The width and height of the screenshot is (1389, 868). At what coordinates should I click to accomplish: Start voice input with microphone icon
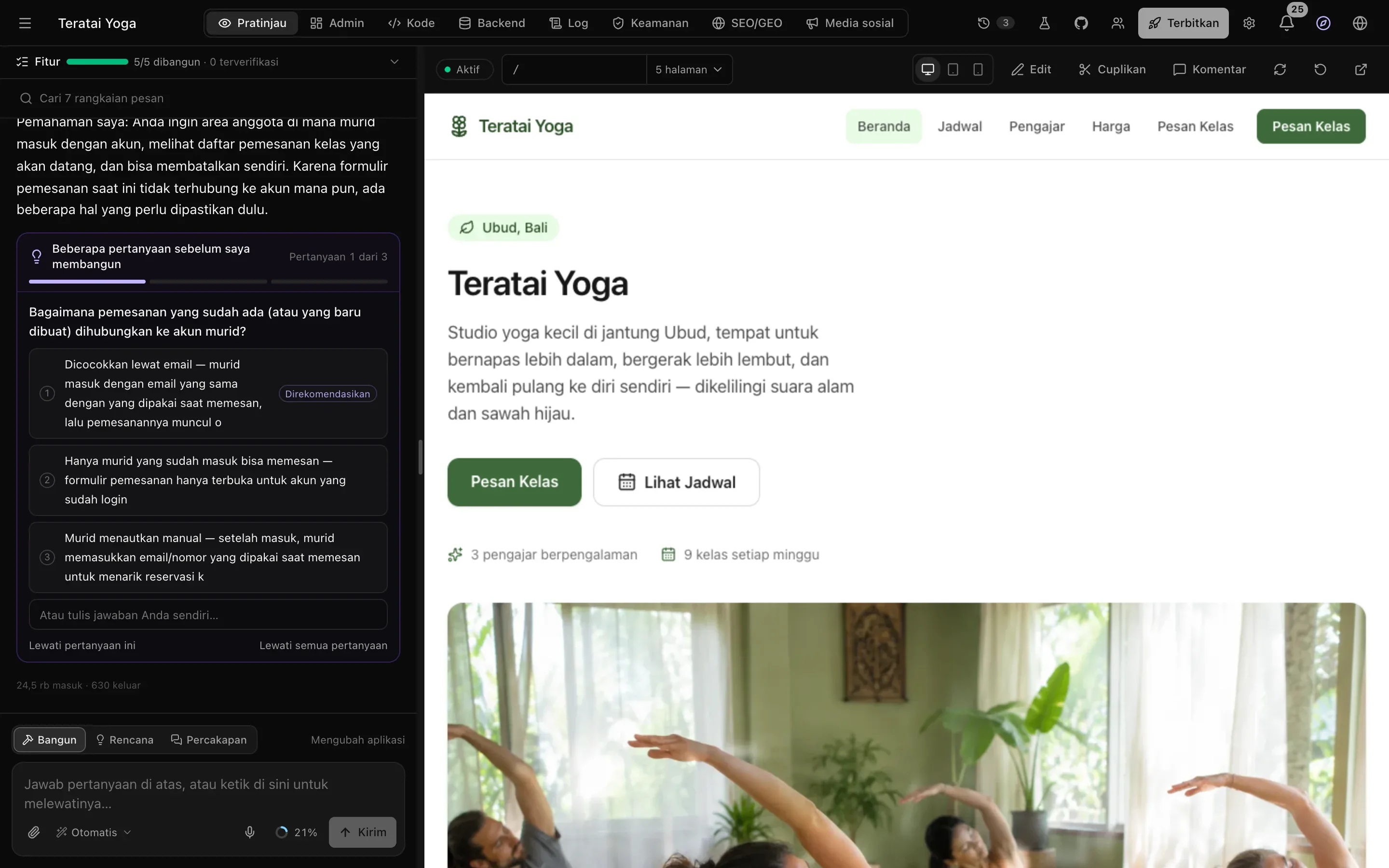(250, 832)
